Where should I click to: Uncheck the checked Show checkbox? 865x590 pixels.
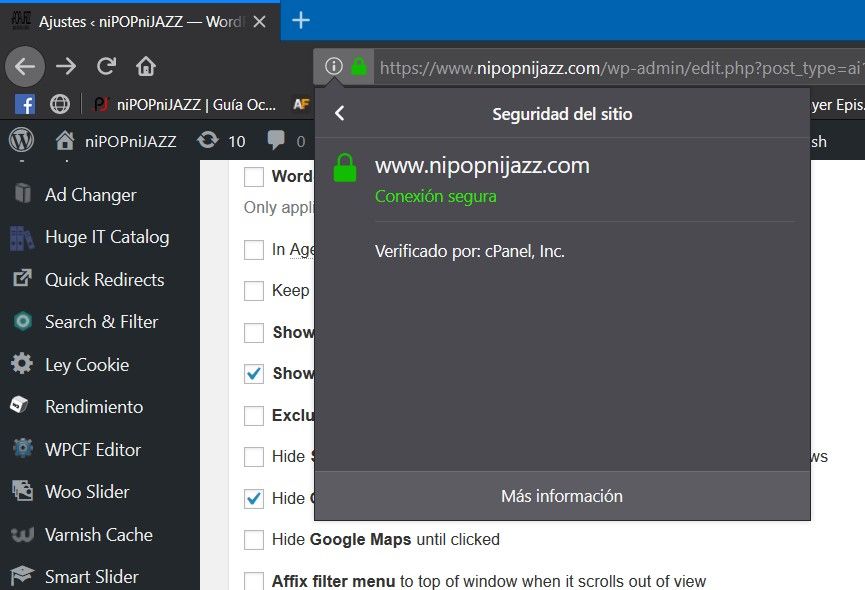pos(254,374)
